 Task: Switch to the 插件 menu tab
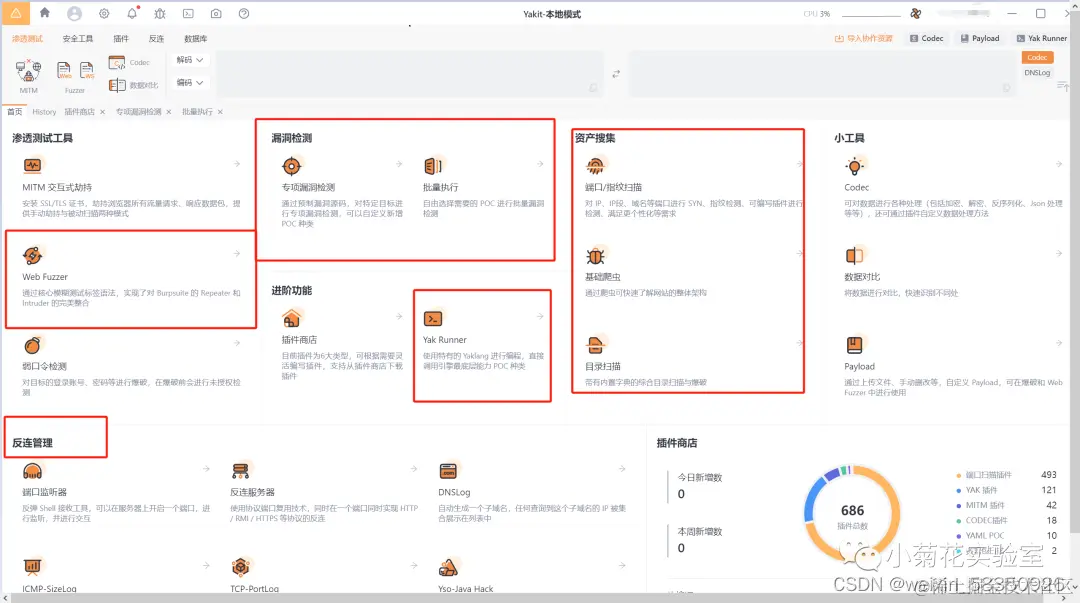[121, 39]
